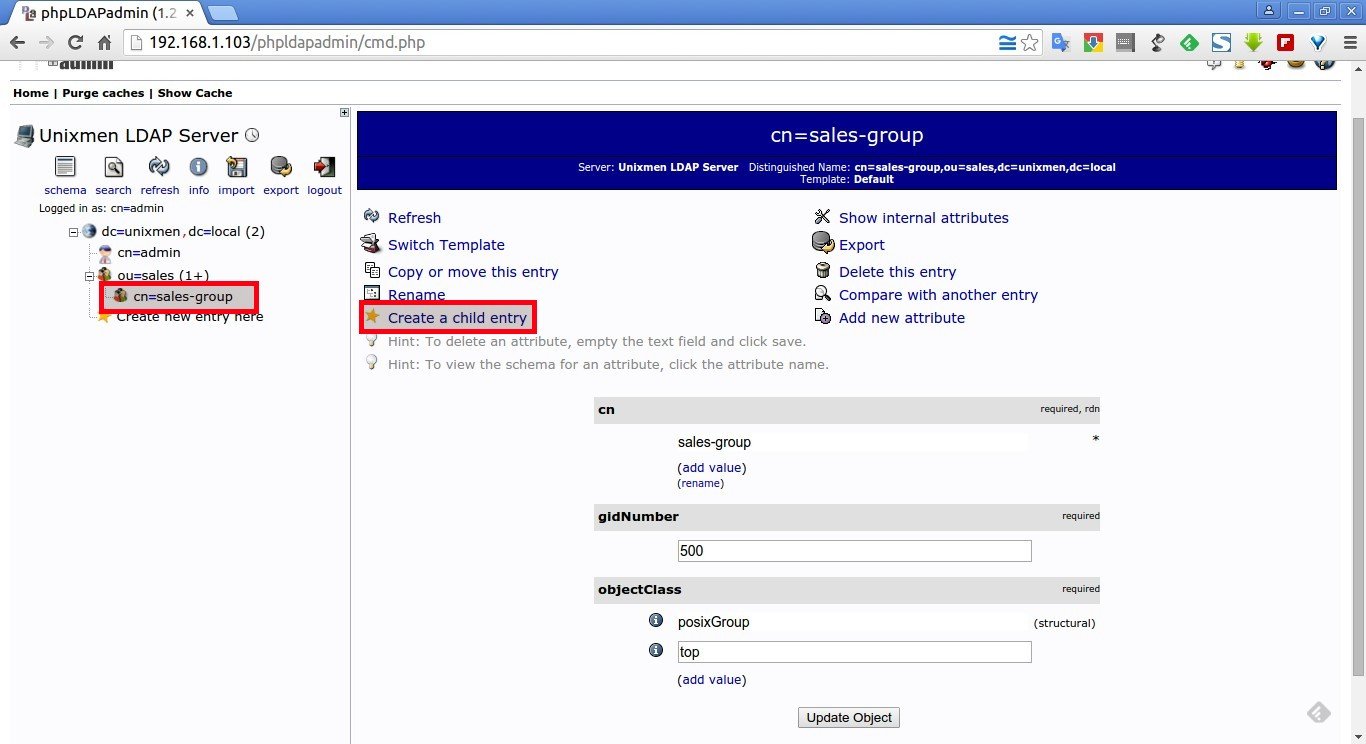Open dc=unixmen,dc=local base entry
The height and width of the screenshot is (744, 1366).
[183, 232]
